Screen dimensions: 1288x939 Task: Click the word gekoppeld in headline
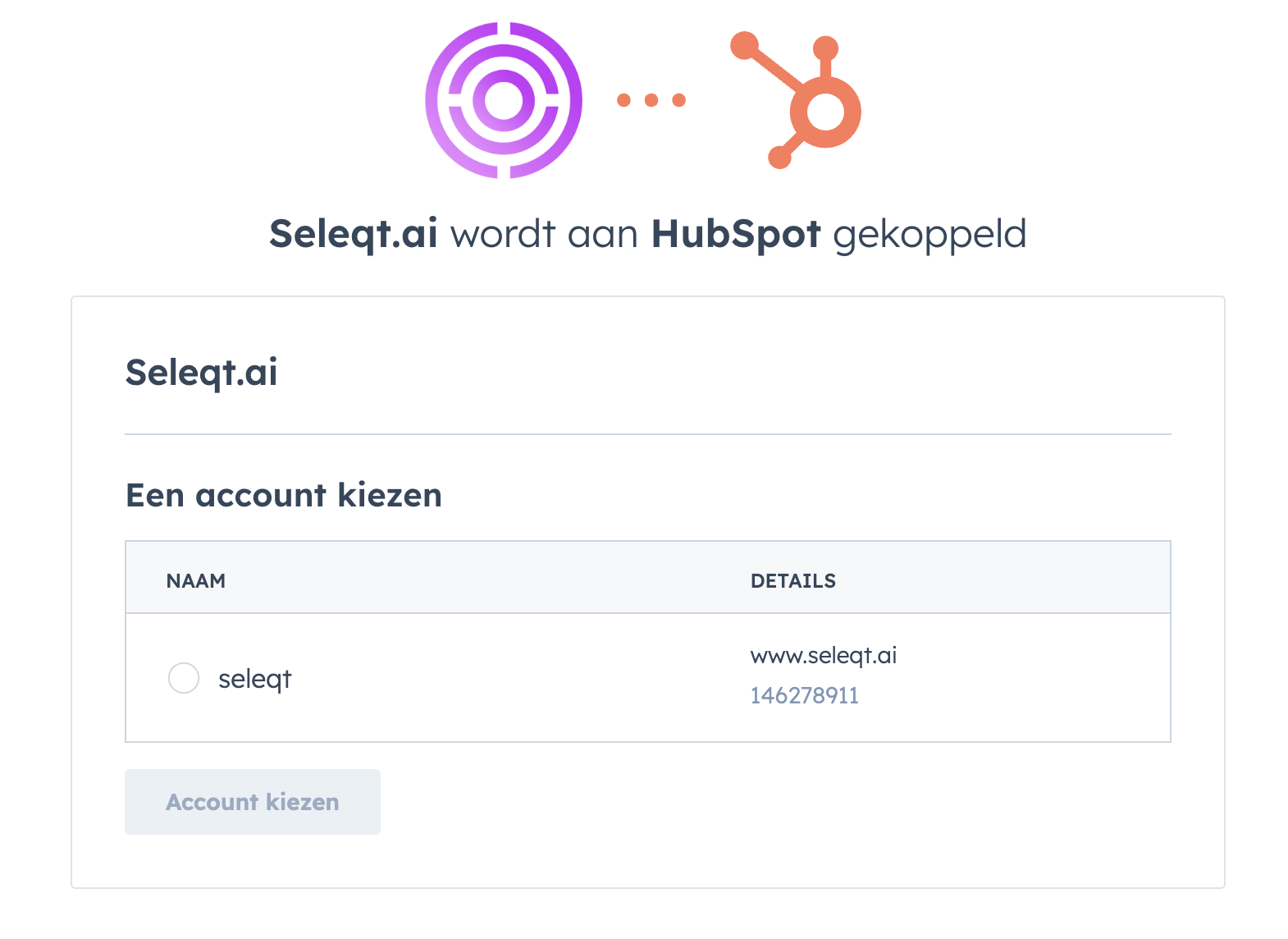pos(929,234)
